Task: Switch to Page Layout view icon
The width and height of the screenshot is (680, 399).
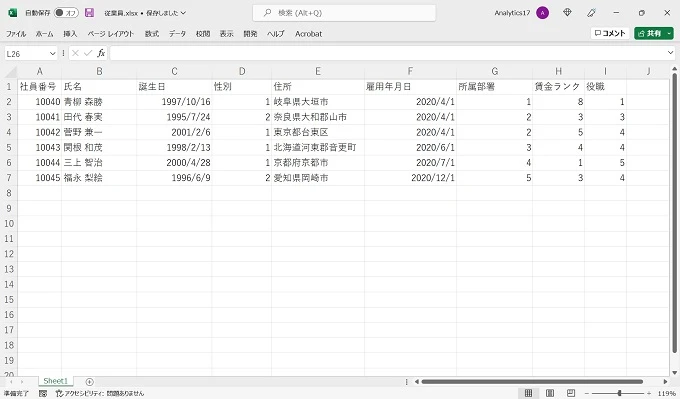Action: click(x=550, y=393)
